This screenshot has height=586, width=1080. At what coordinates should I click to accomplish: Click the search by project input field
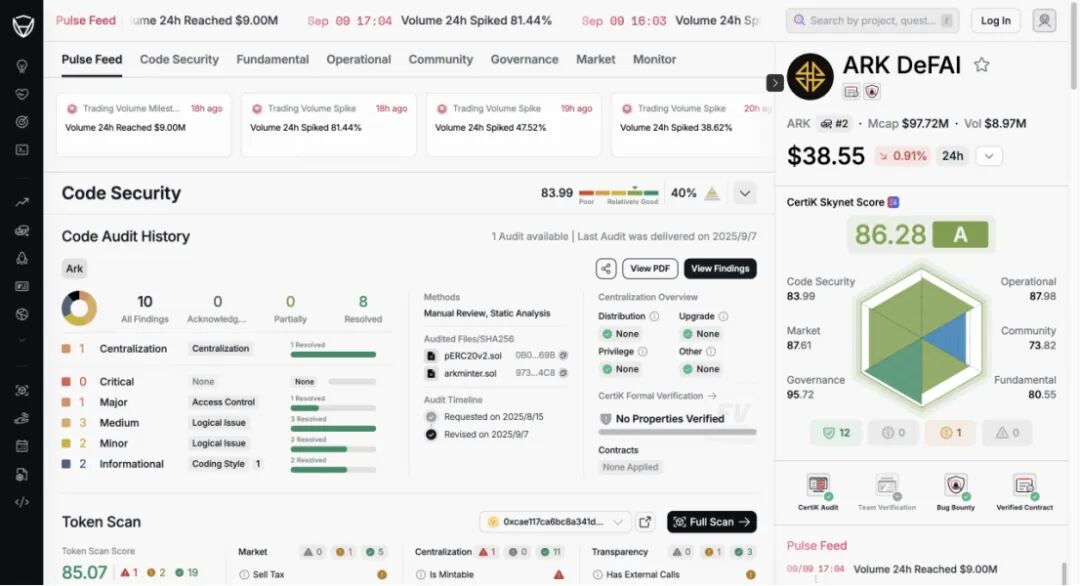pos(872,20)
